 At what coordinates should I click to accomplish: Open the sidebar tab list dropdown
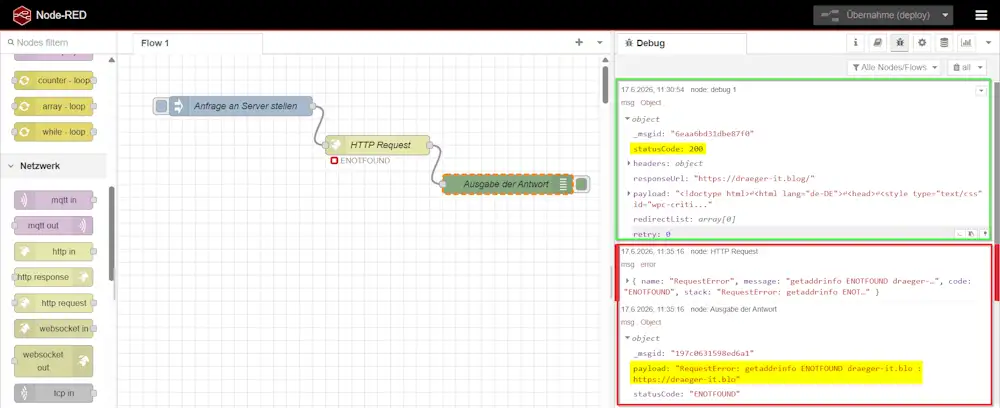pyautogui.click(x=988, y=43)
